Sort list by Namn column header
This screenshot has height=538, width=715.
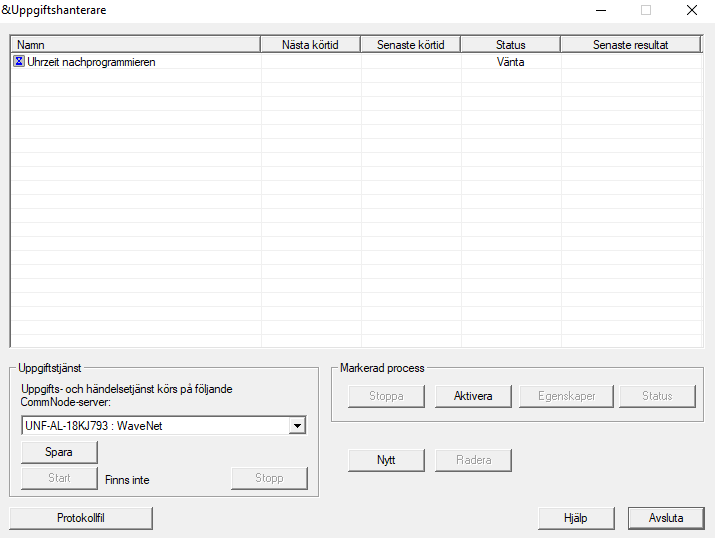point(135,45)
